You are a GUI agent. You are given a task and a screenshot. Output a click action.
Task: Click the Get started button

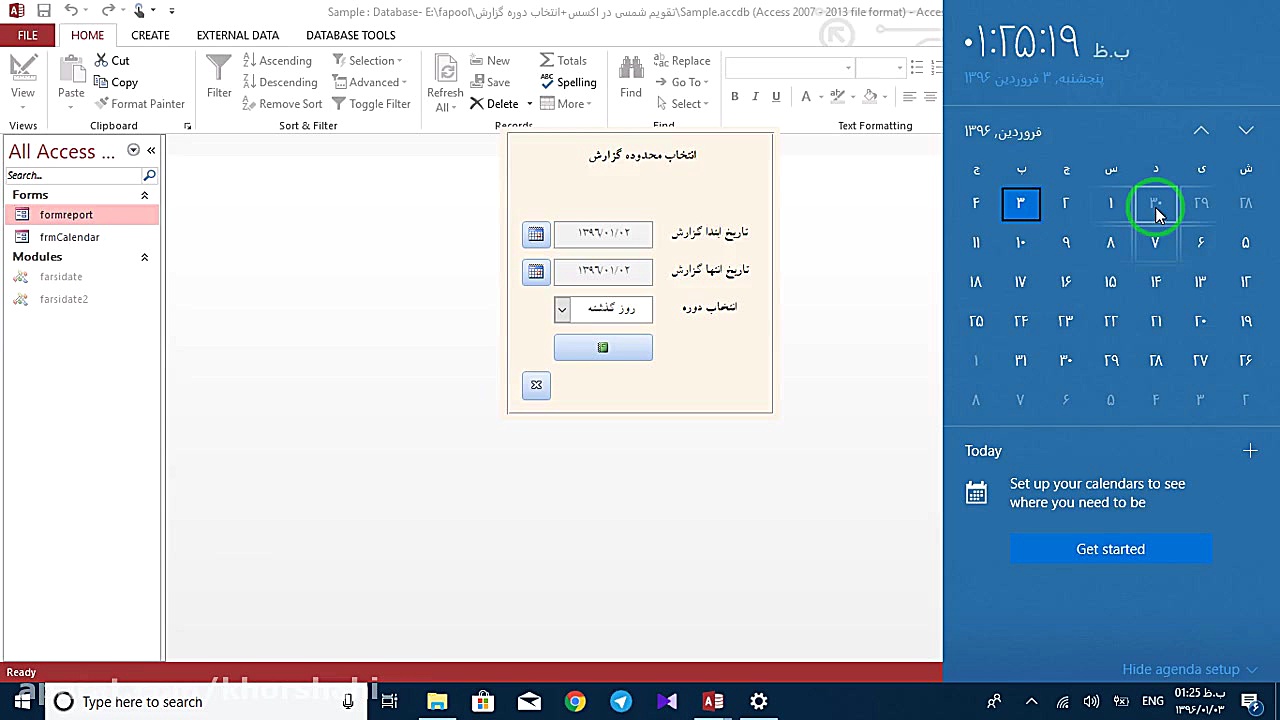pos(1110,549)
